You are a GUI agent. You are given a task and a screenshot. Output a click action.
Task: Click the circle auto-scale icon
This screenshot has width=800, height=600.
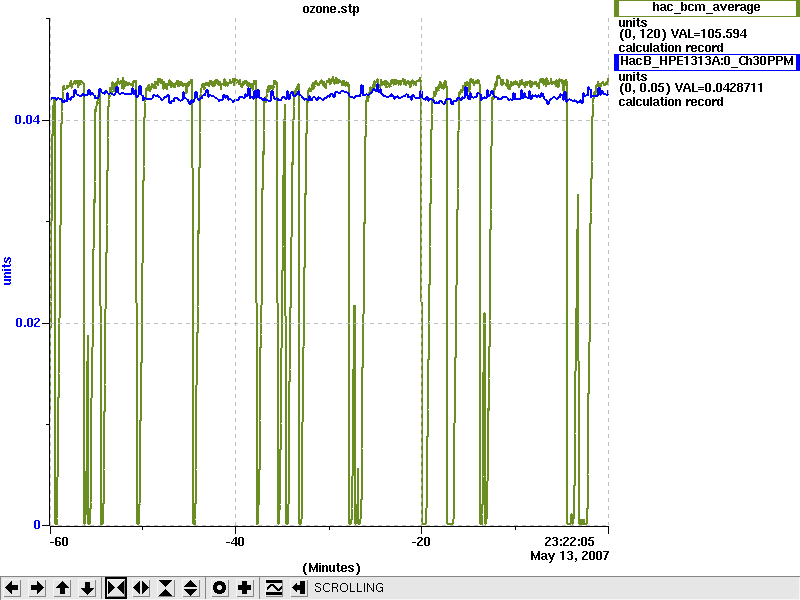tap(219, 588)
